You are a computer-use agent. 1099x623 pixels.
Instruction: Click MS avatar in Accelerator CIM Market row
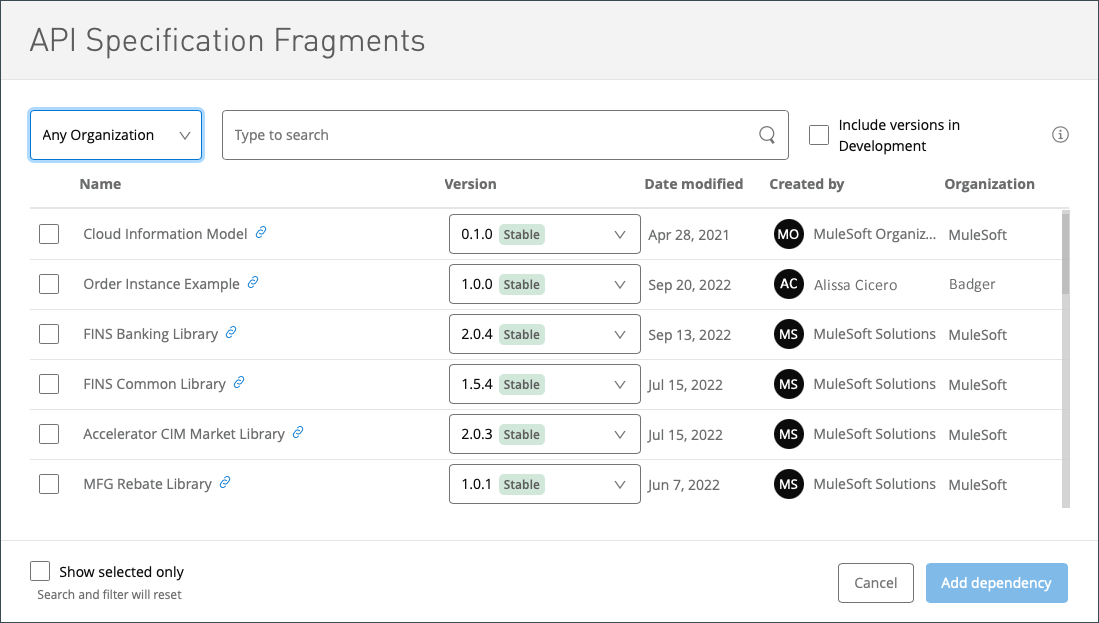[789, 434]
